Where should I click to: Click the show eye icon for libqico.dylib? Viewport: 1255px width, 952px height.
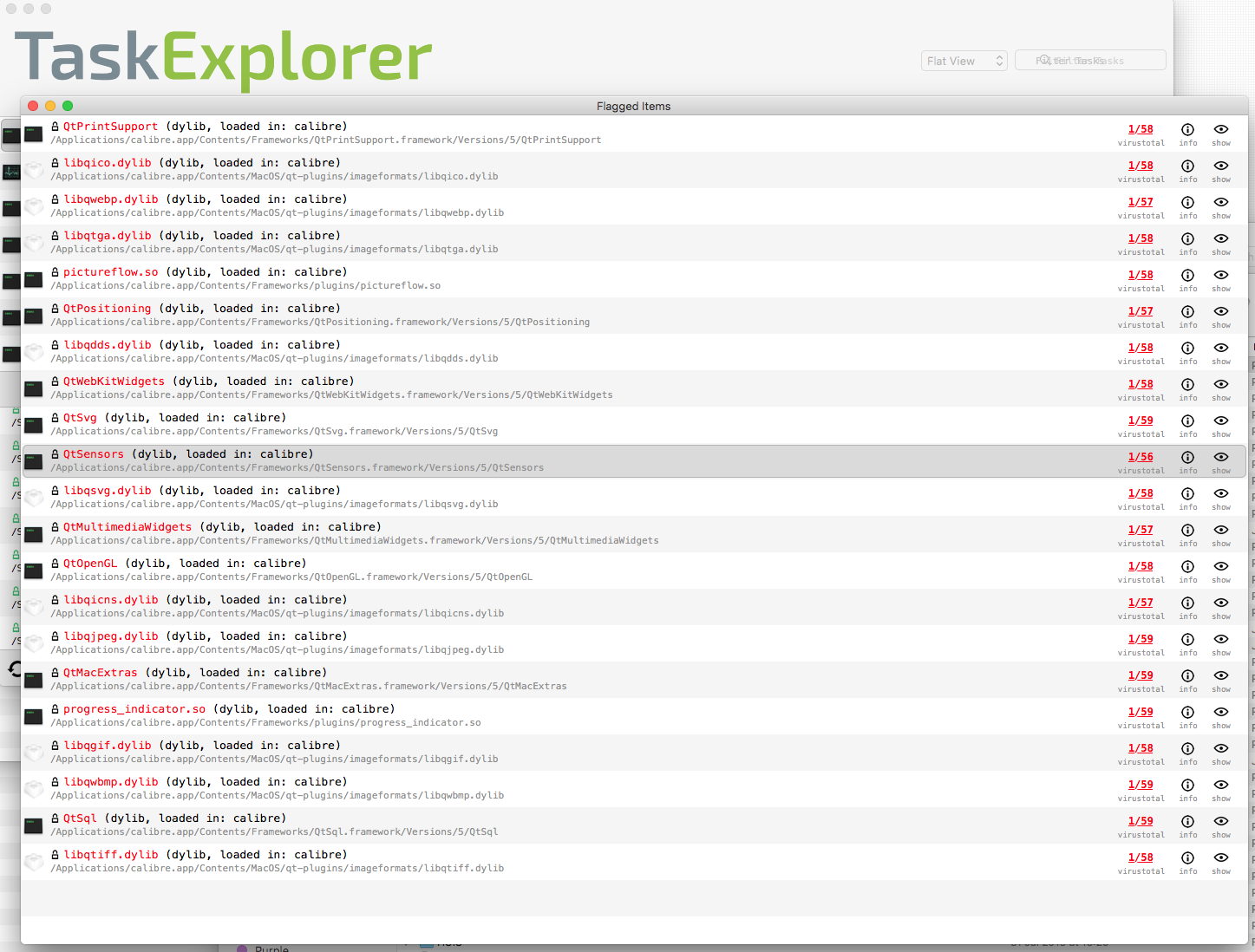click(x=1221, y=166)
